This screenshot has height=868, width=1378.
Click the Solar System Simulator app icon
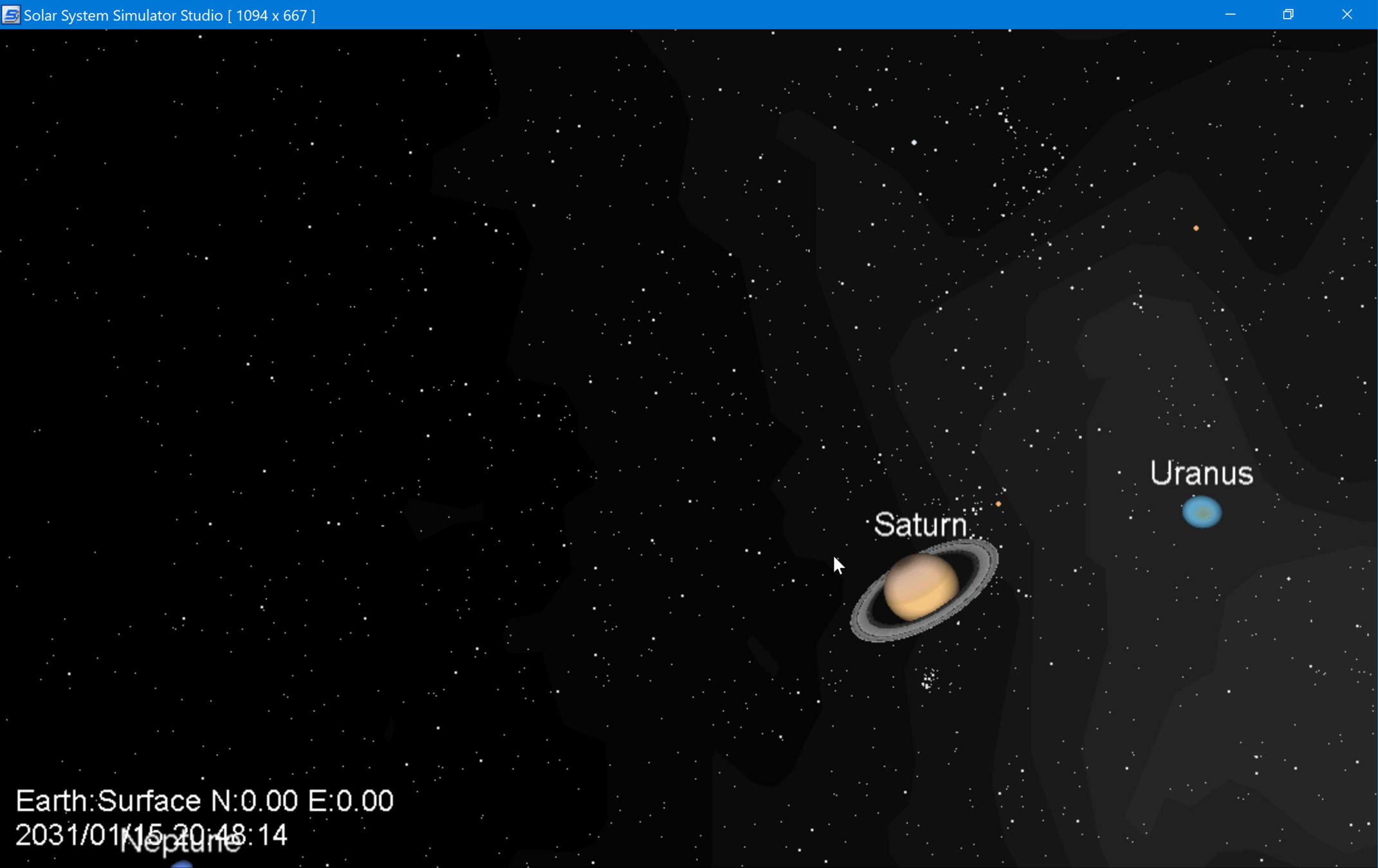(x=10, y=14)
